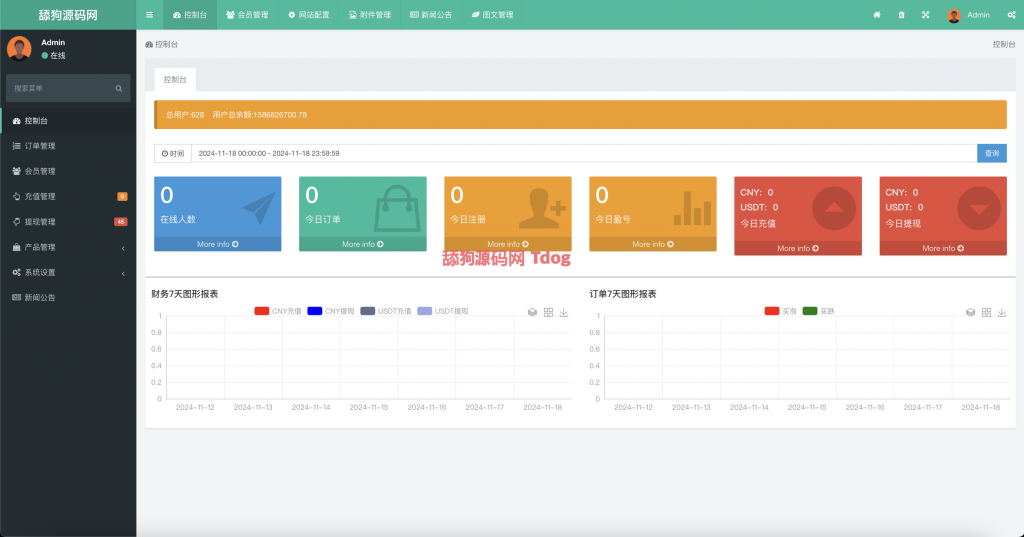Expand the 产品管理 sidebar menu

point(67,247)
